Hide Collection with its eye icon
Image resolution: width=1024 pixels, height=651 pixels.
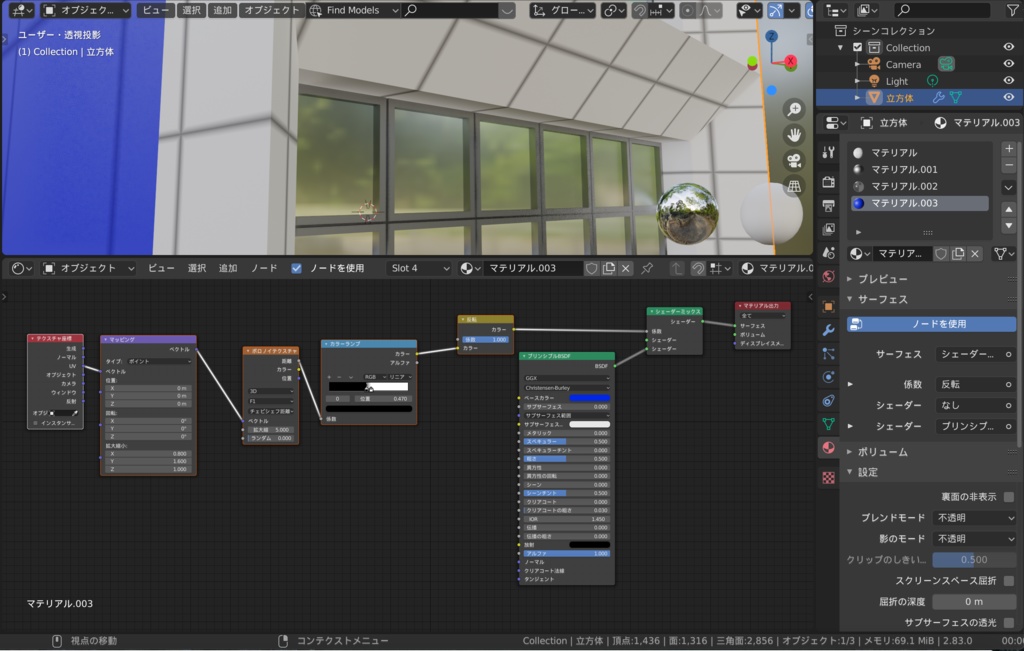click(1008, 47)
